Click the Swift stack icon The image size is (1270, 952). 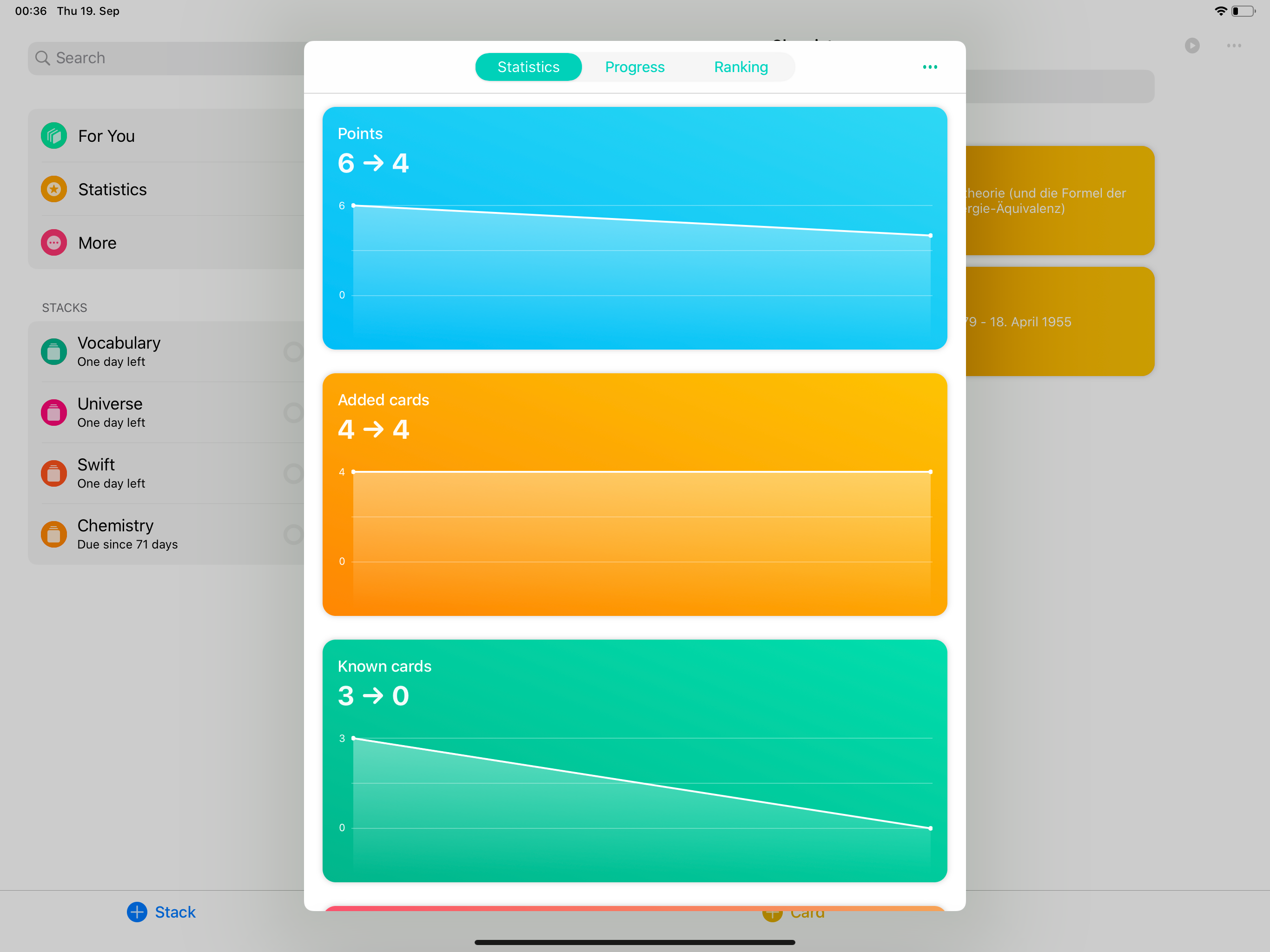click(53, 473)
